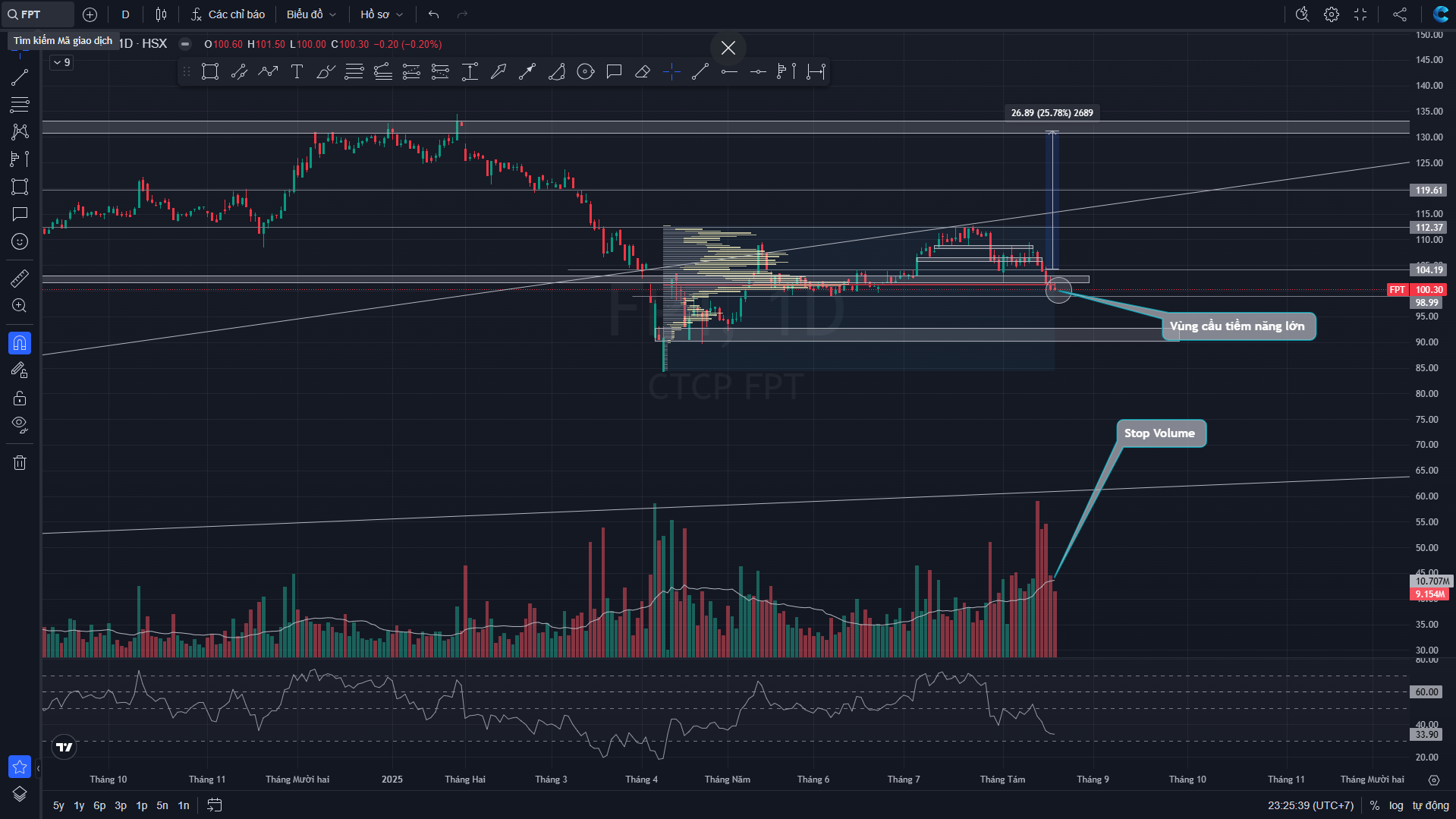Select the Measure ruler tool
The height and width of the screenshot is (819, 1456).
20,279
